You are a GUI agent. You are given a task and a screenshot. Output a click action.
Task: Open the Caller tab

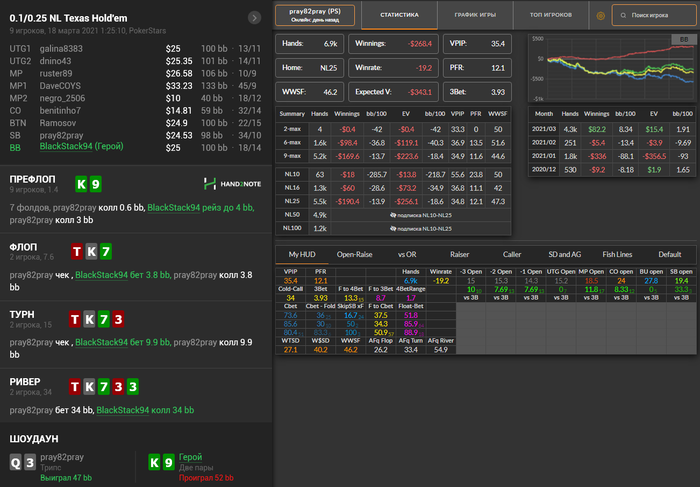pos(512,254)
